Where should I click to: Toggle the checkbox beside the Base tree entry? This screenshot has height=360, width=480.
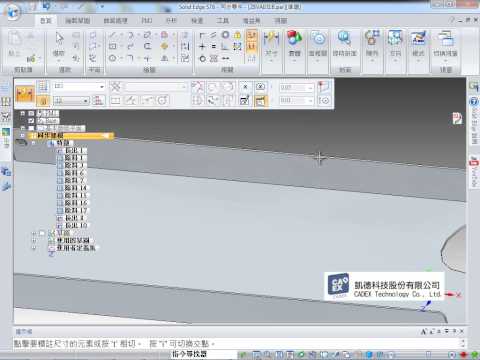pyautogui.click(x=31, y=121)
